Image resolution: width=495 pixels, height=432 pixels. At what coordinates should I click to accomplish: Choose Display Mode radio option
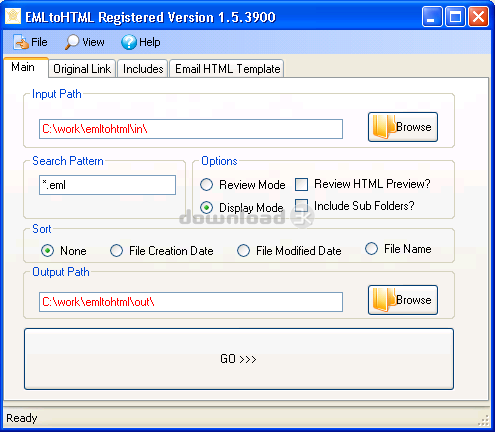click(x=206, y=207)
